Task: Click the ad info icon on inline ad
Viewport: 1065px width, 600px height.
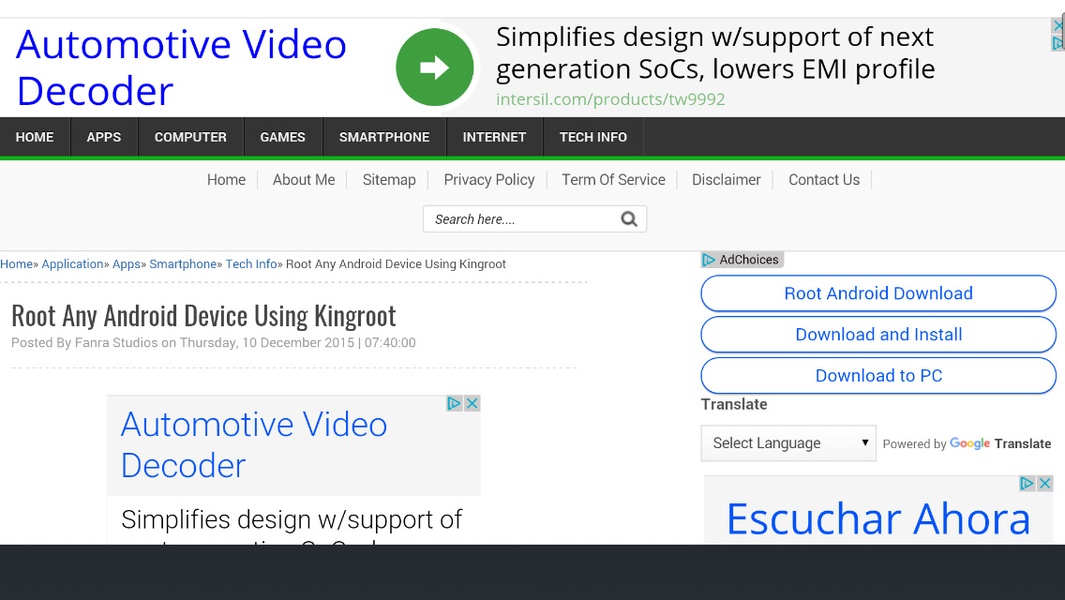Action: coord(454,404)
